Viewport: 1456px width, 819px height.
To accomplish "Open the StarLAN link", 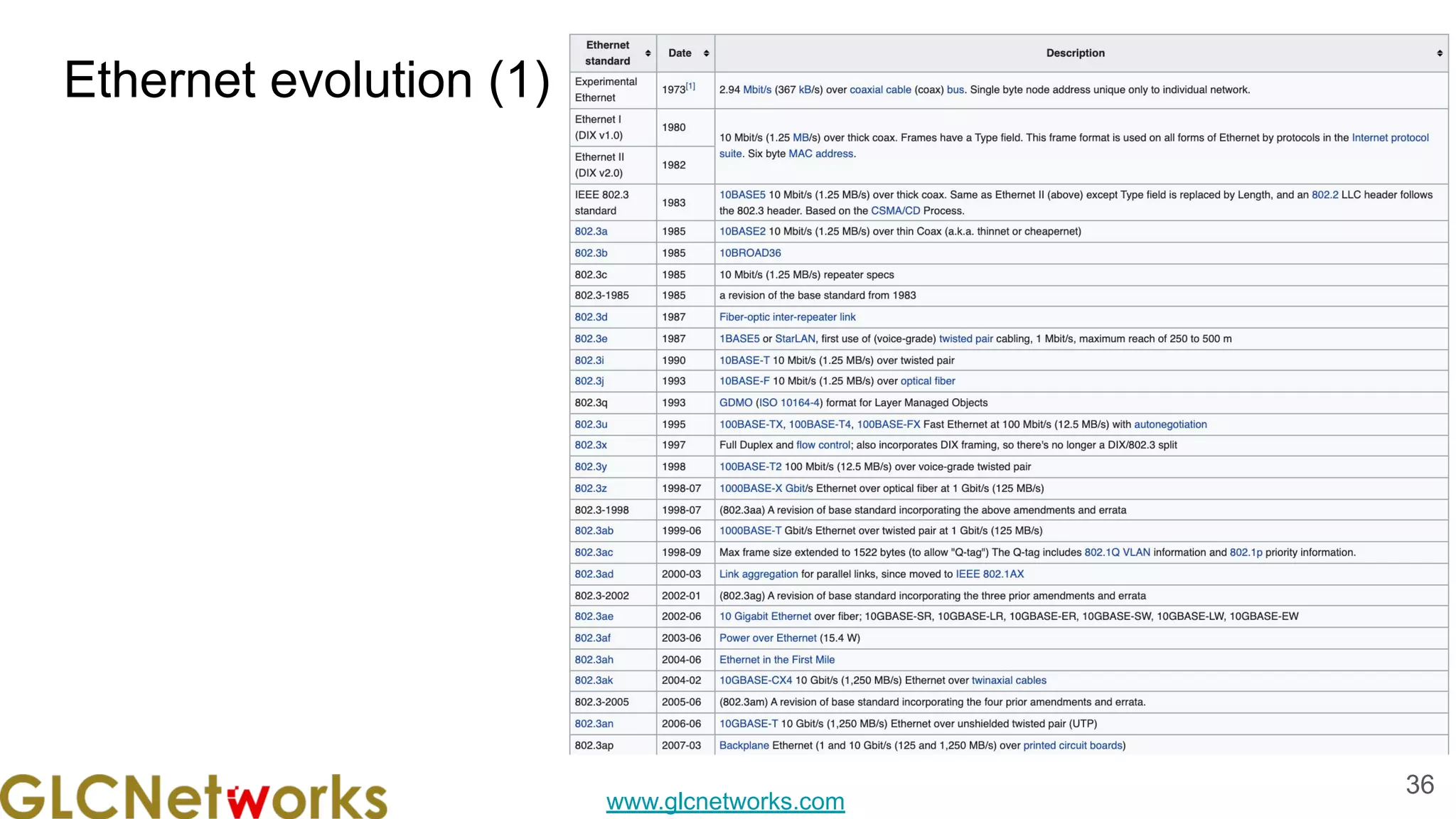I will (x=795, y=339).
